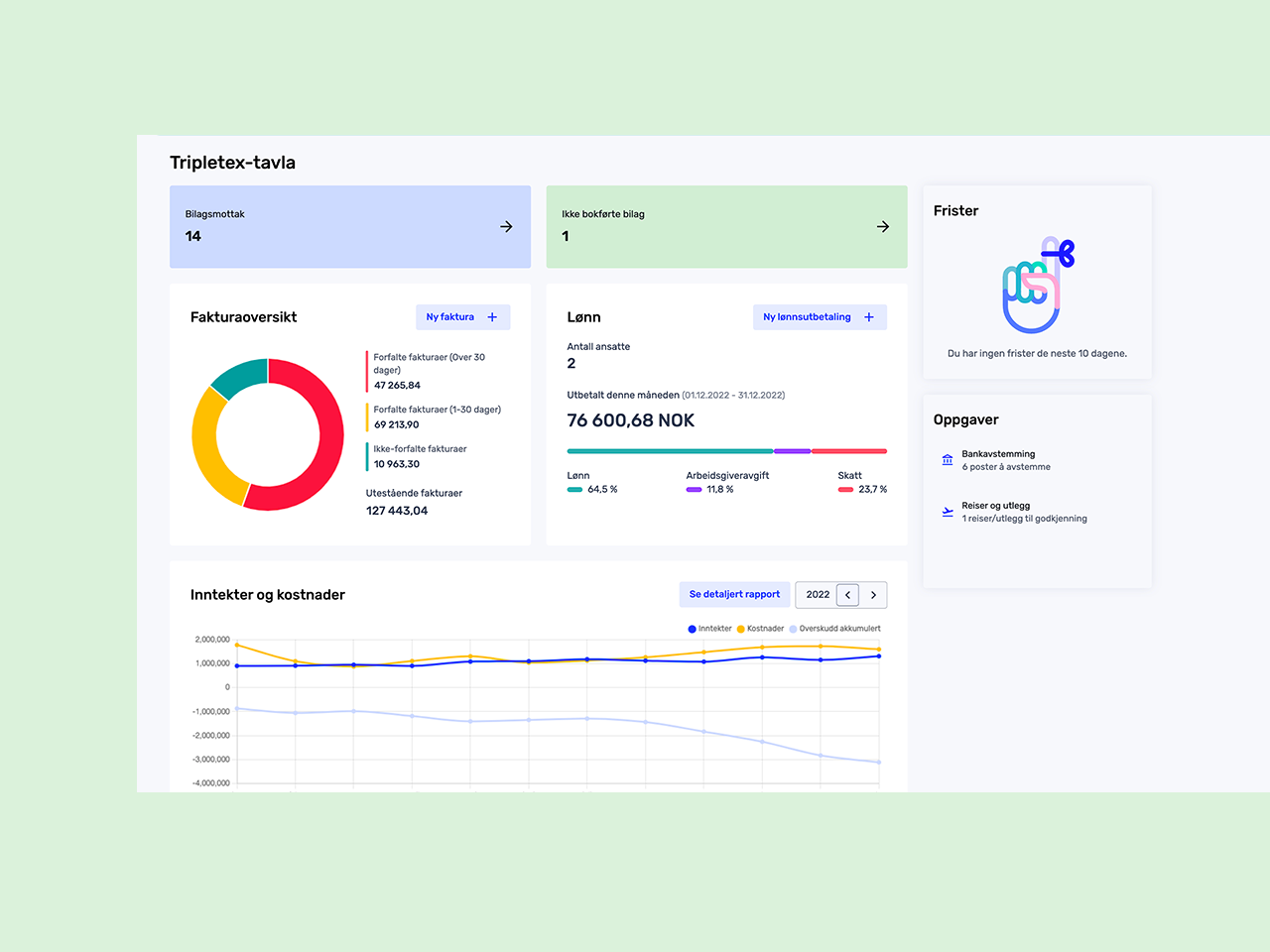
Task: Click the bank icon beside Bankavstemming
Action: [948, 460]
